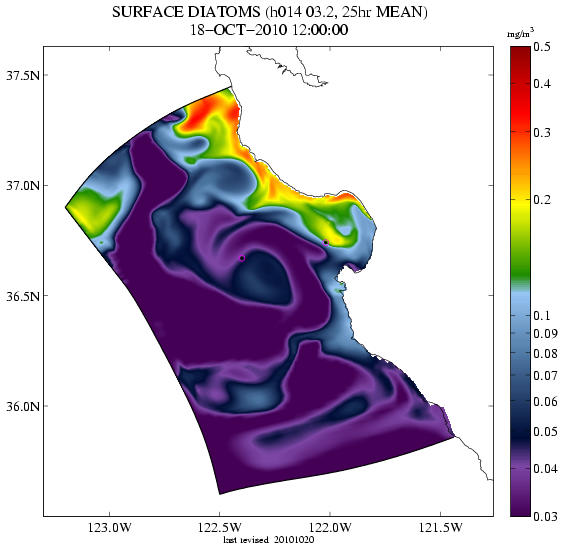The image size is (564, 549).
Task: Click the 36.0N latitude axis label
Action: (x=23, y=406)
